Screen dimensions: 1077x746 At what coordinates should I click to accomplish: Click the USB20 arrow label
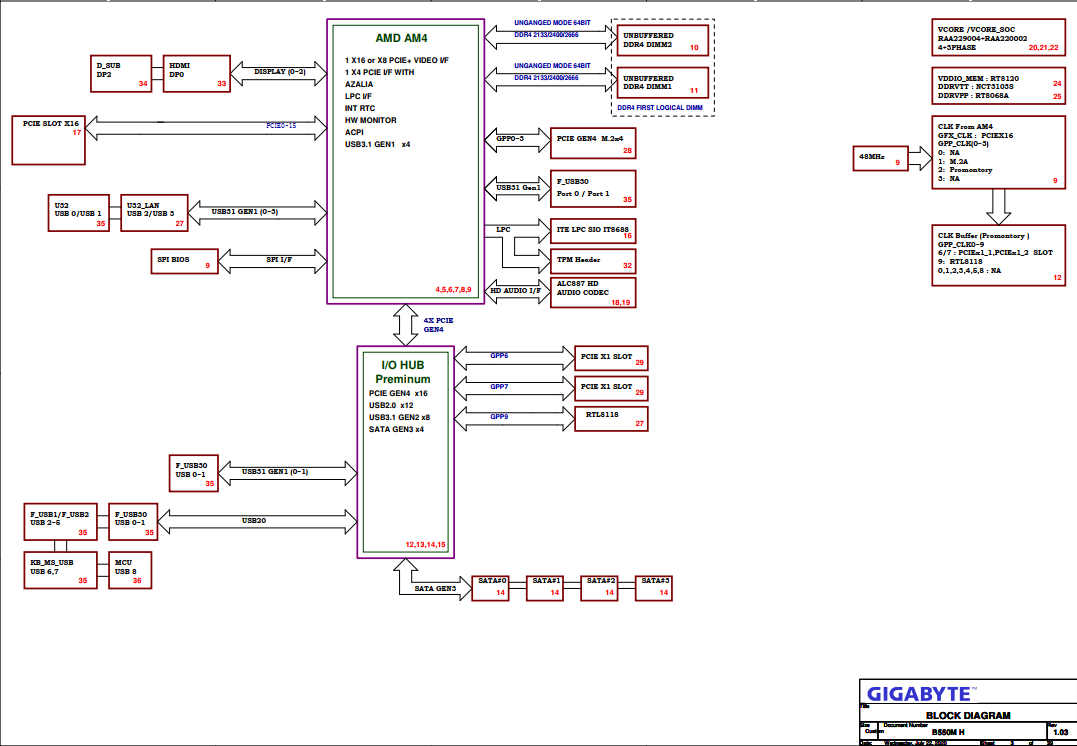tap(253, 521)
